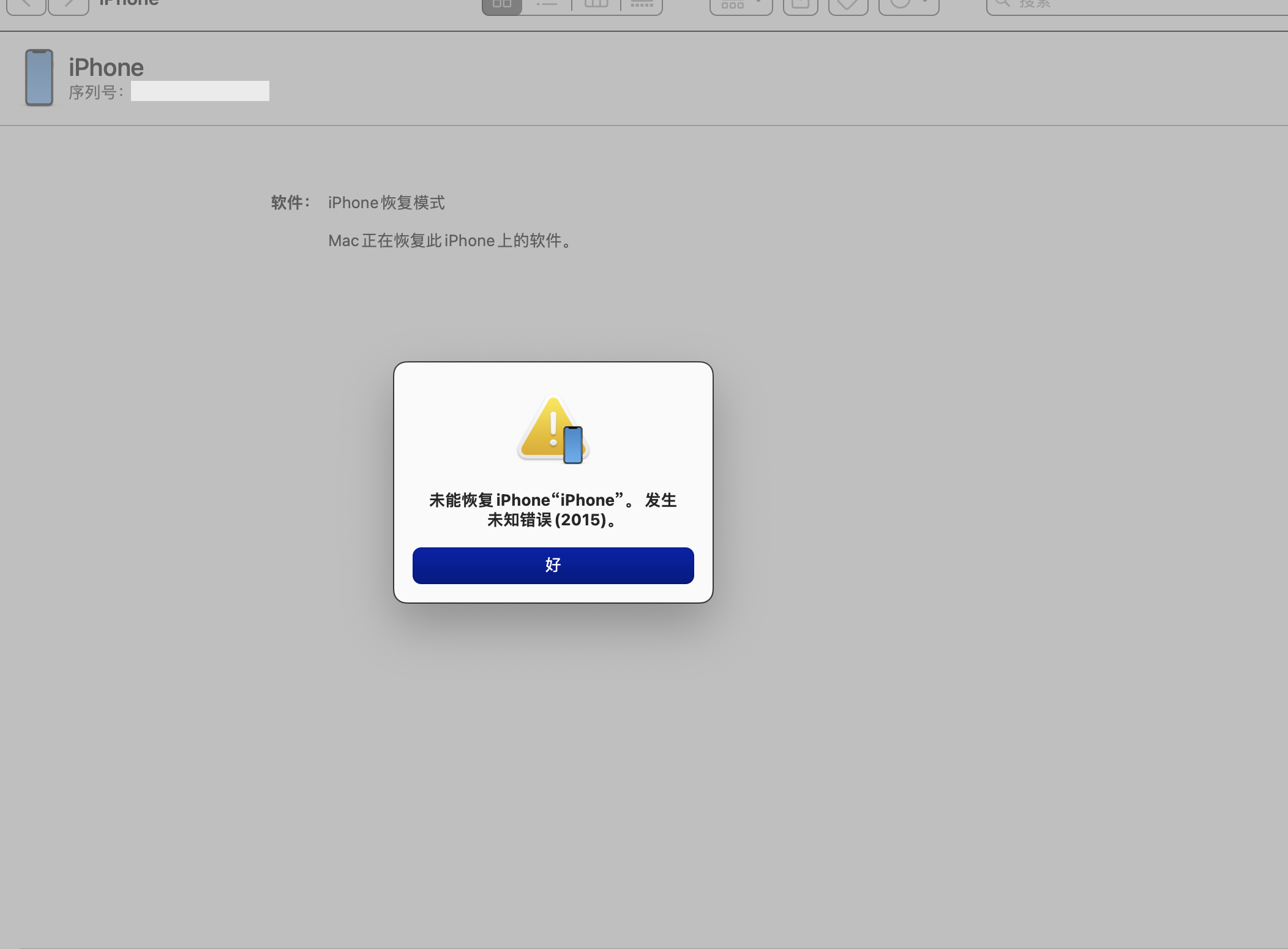Open the Action menu dropdown in the toolbar

[x=908, y=5]
